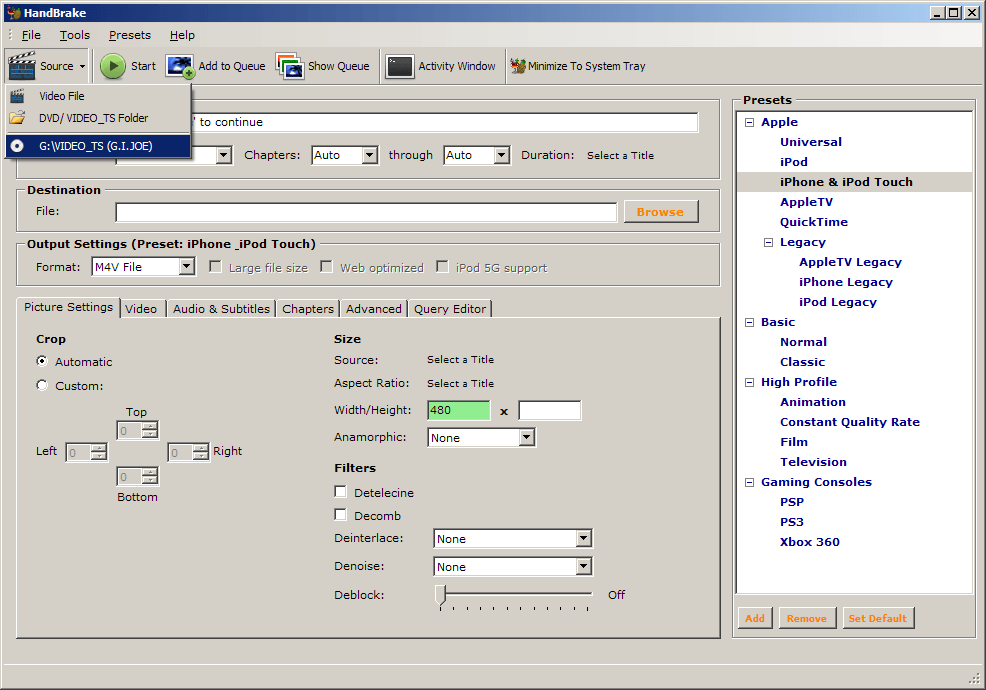
Task: Switch to the Query Editor tab
Action: coord(450,309)
